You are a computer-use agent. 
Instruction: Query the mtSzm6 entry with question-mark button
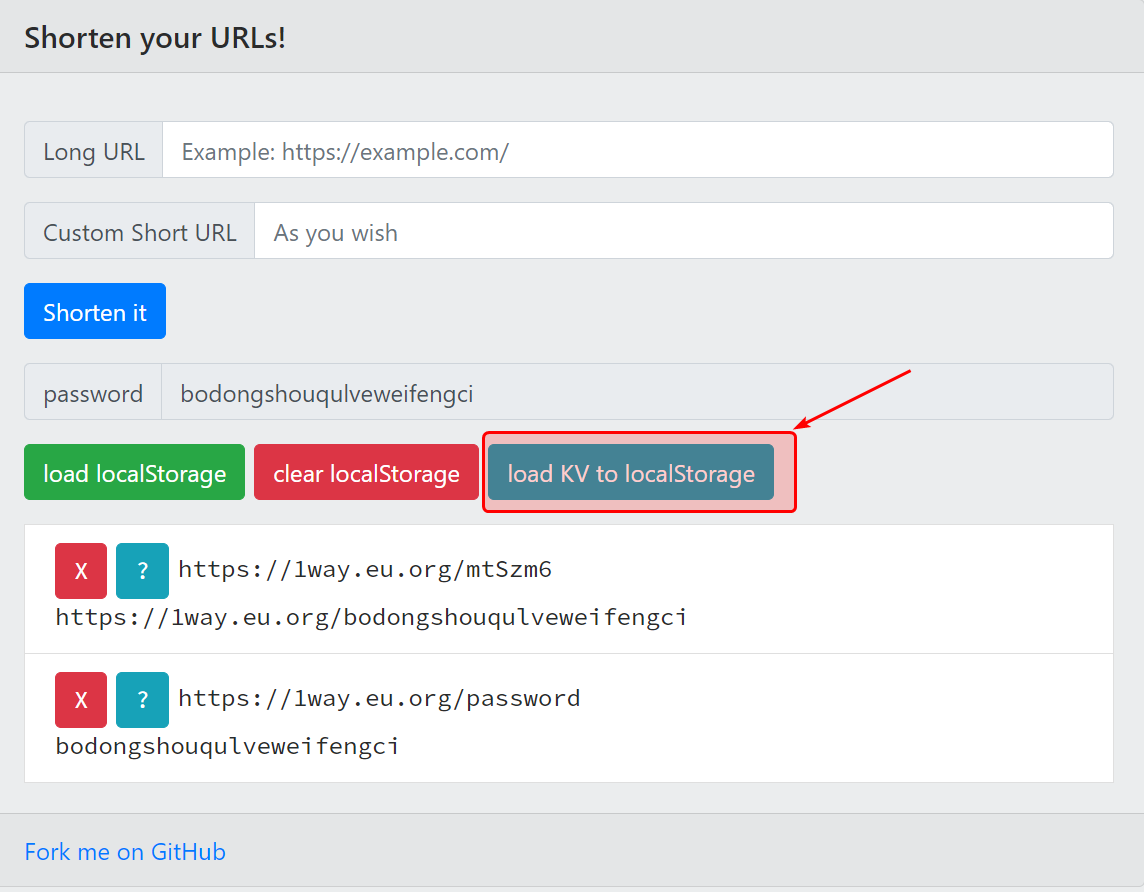[142, 571]
